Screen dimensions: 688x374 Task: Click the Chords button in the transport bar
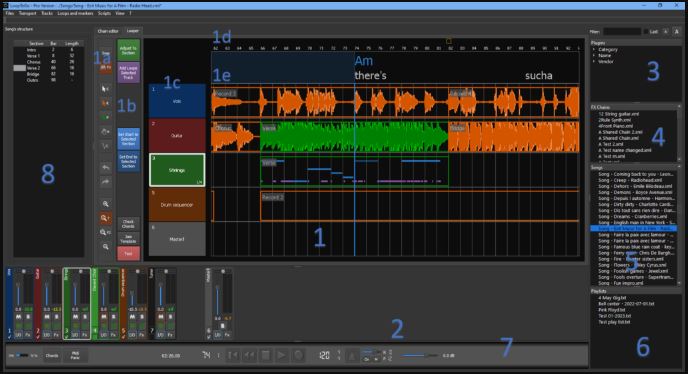point(52,356)
